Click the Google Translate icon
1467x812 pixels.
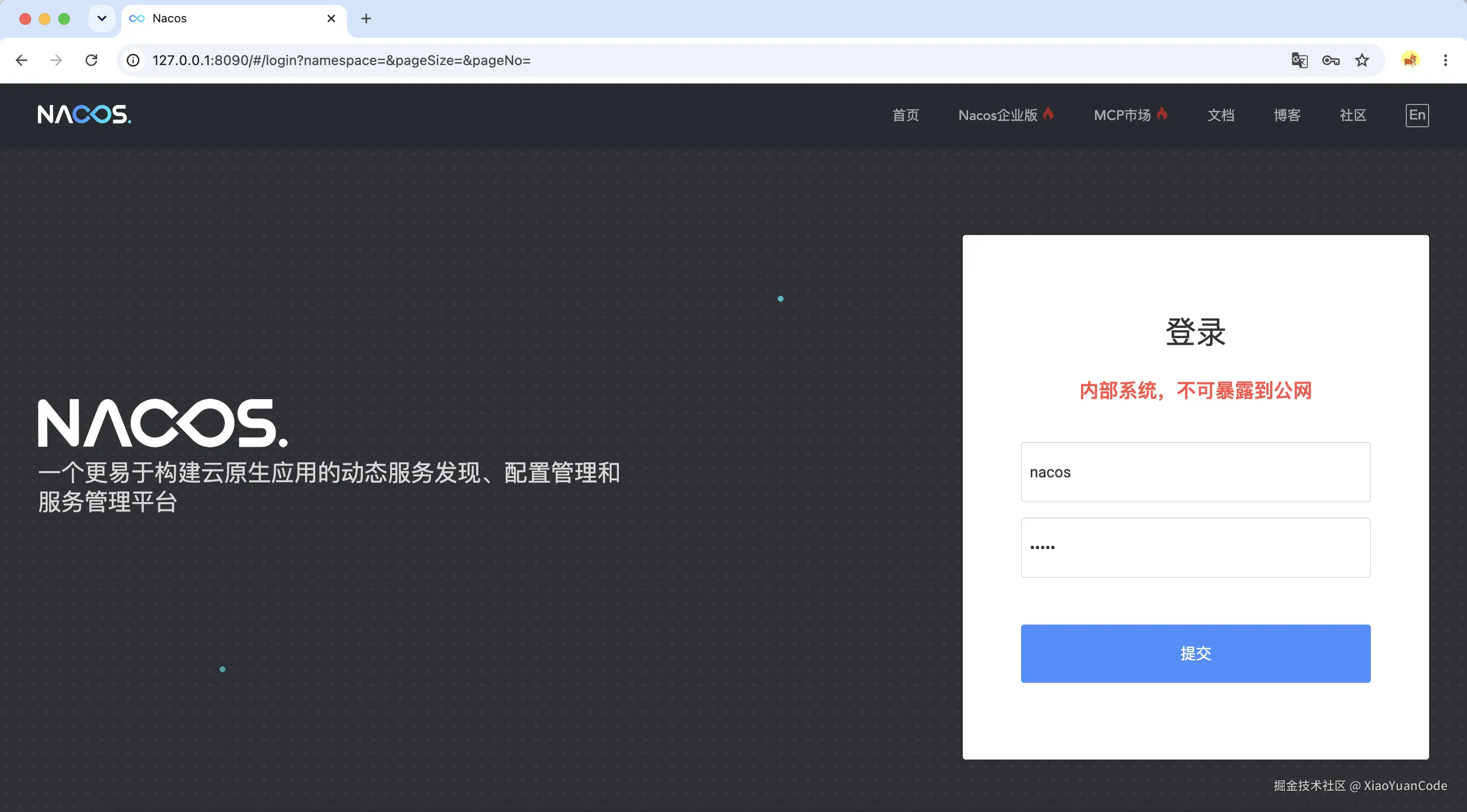pyautogui.click(x=1299, y=60)
